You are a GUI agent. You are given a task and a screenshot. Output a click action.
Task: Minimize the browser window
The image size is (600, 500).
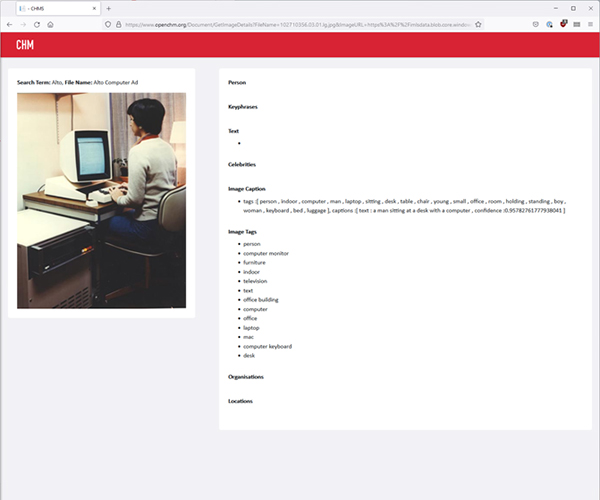point(556,8)
